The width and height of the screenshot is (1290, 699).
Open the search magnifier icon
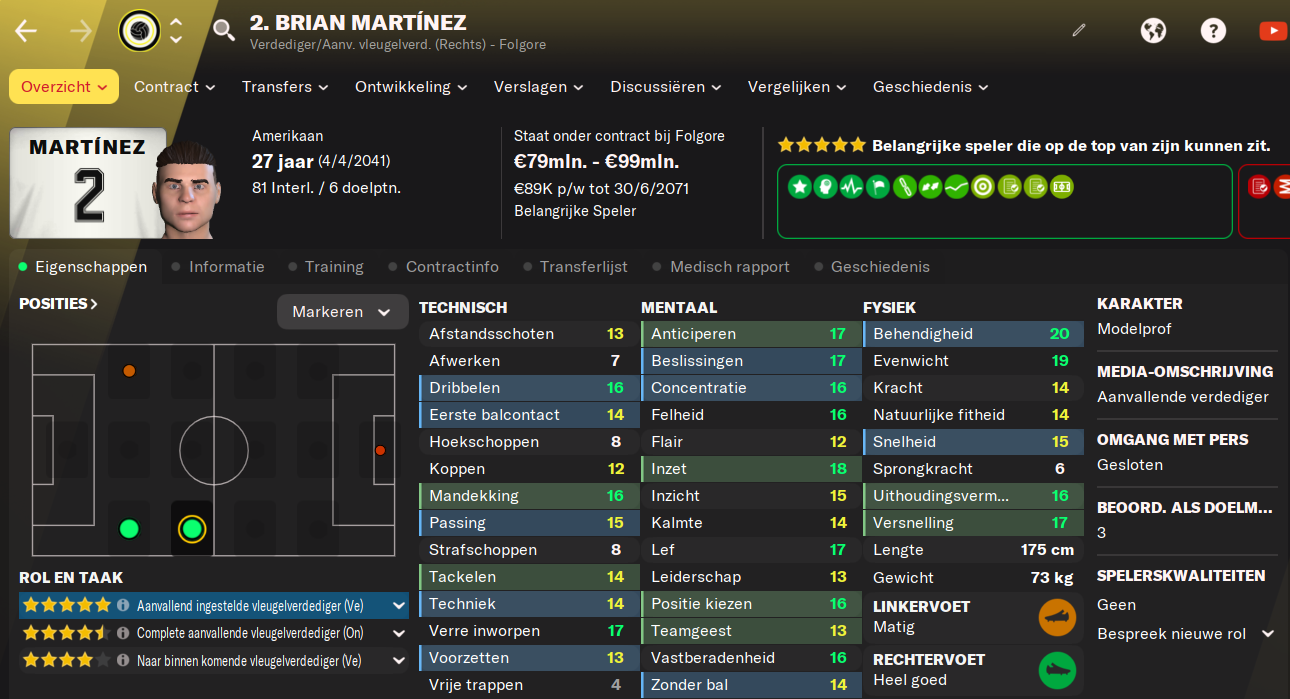224,31
